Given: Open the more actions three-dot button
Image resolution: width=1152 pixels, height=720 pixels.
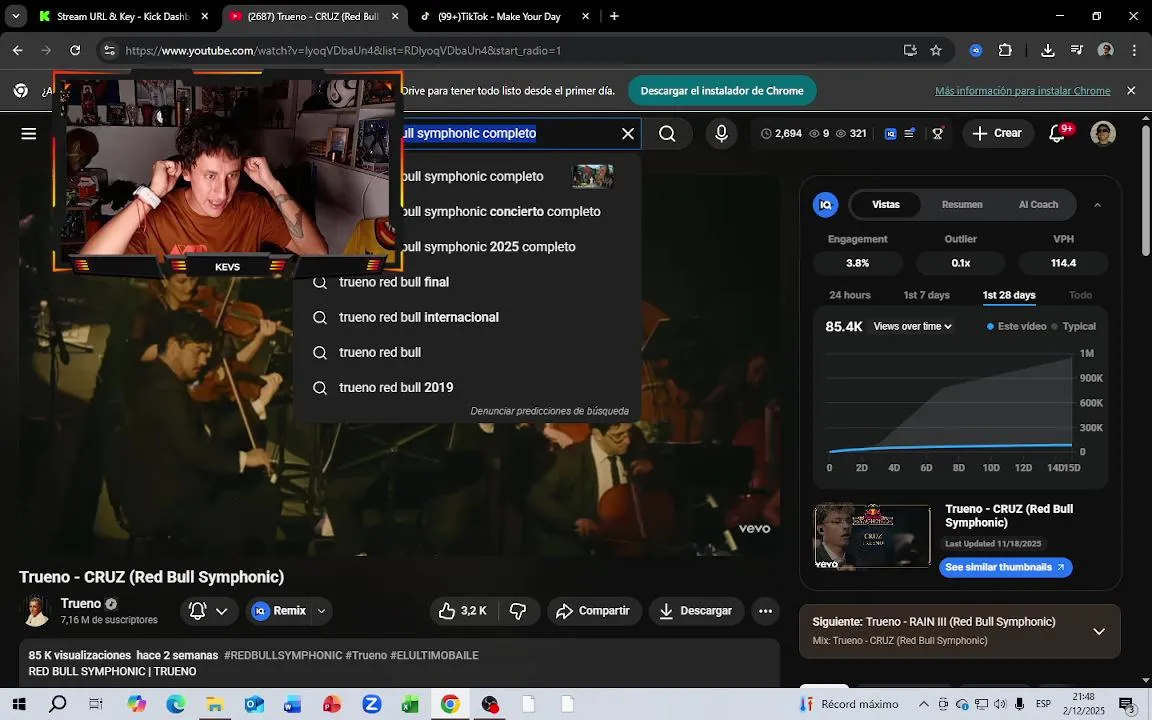Looking at the screenshot, I should click(766, 611).
